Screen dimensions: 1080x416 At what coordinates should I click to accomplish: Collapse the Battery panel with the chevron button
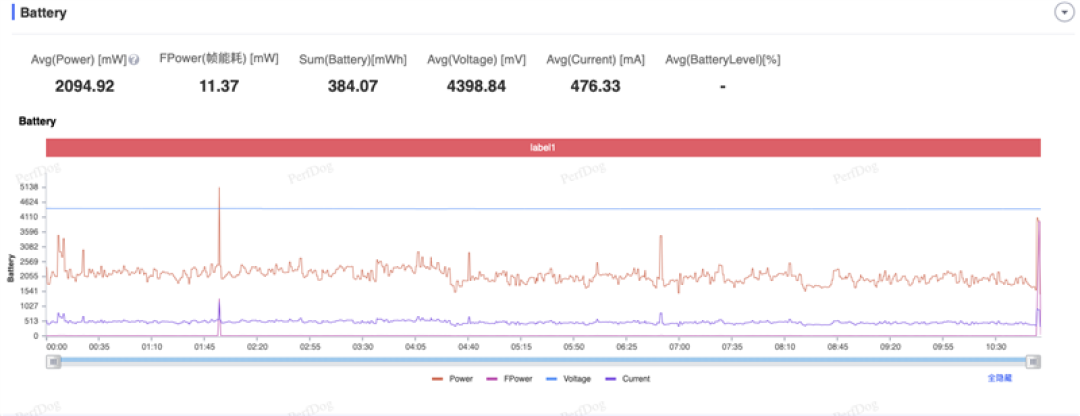1064,13
